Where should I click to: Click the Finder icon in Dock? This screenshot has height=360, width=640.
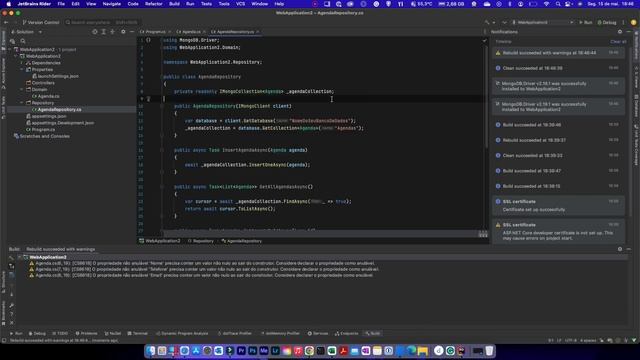point(151,351)
